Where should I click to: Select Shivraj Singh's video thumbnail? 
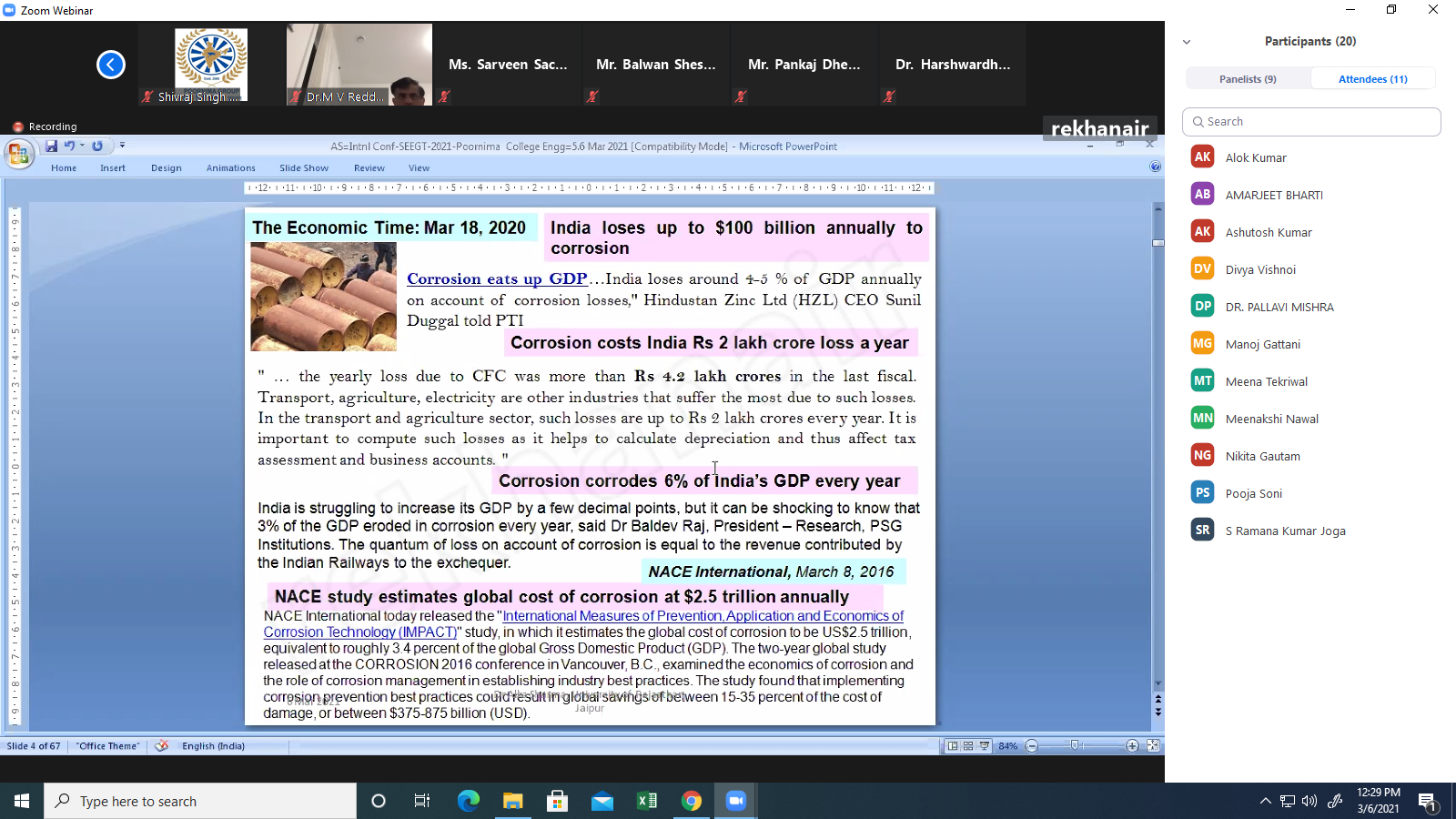[x=211, y=65]
